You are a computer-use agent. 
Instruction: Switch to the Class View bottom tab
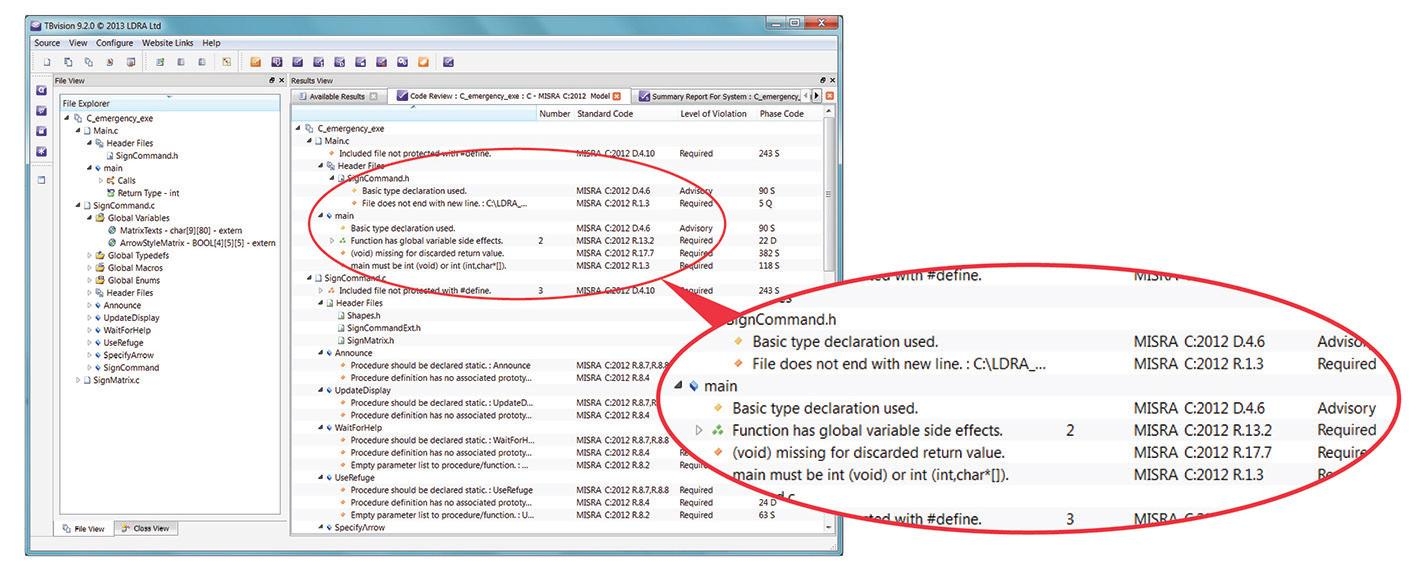pyautogui.click(x=146, y=529)
